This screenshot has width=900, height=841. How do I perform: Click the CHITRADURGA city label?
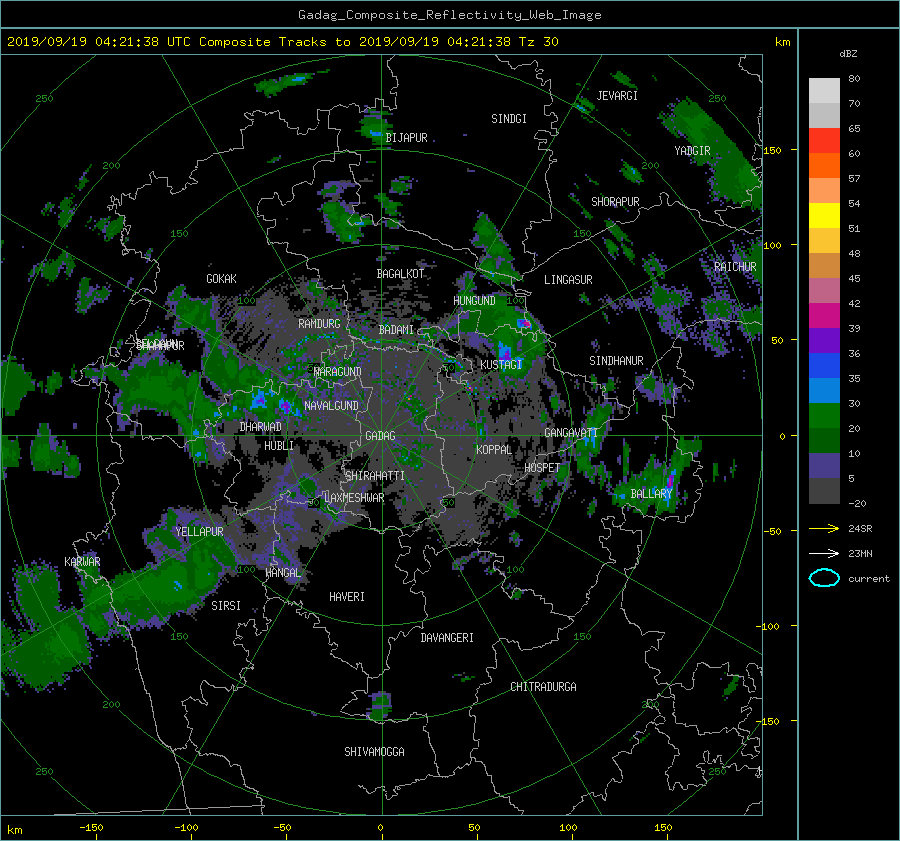coord(543,687)
